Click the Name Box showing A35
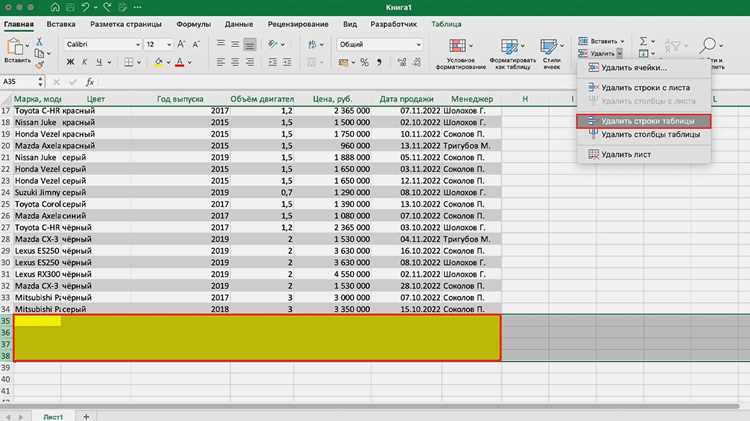Viewport: 750px width, 421px height. point(18,82)
